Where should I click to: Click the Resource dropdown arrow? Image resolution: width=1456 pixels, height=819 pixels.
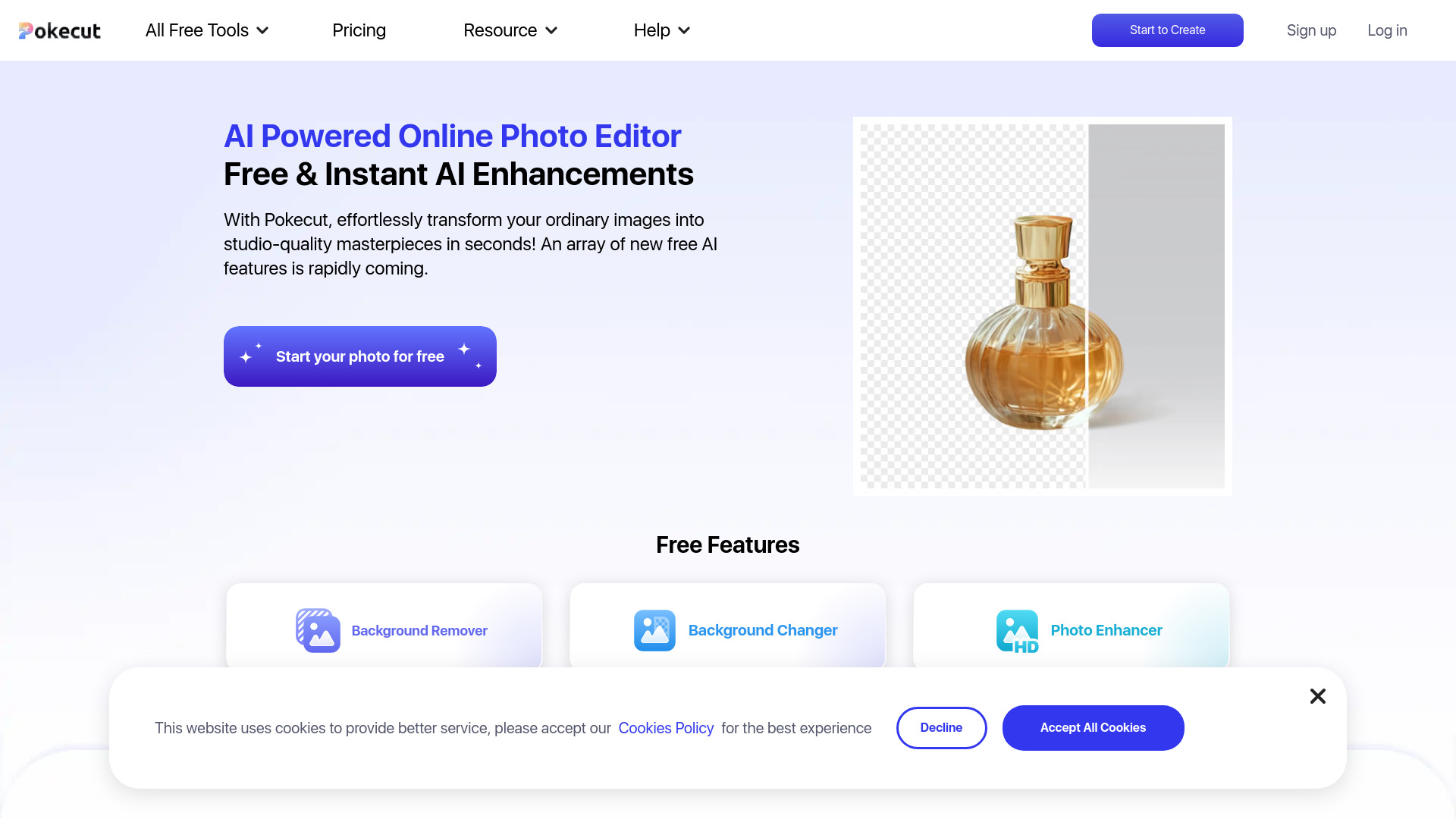[553, 30]
